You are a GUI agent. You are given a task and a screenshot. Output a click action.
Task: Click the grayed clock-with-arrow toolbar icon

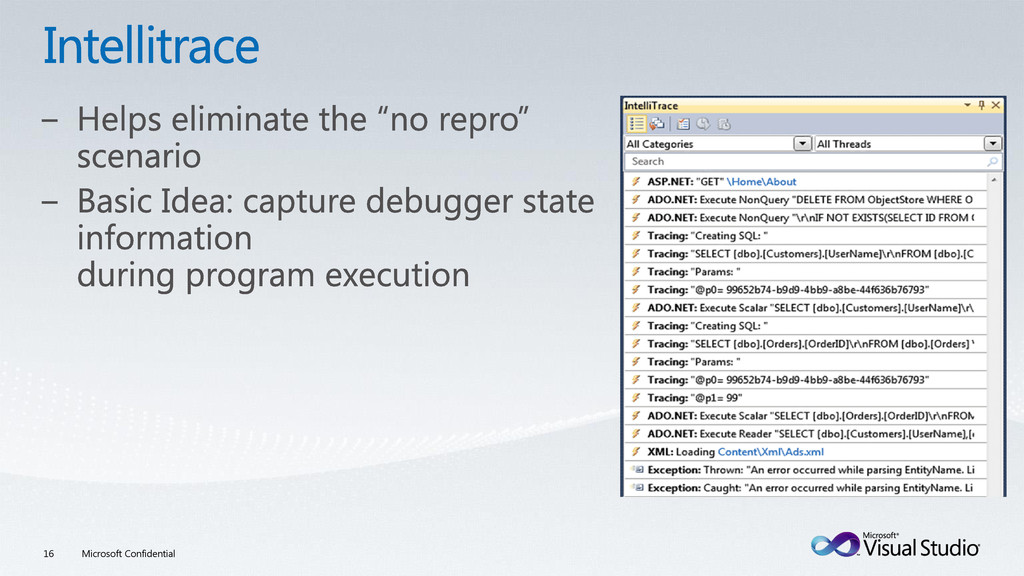[x=703, y=123]
